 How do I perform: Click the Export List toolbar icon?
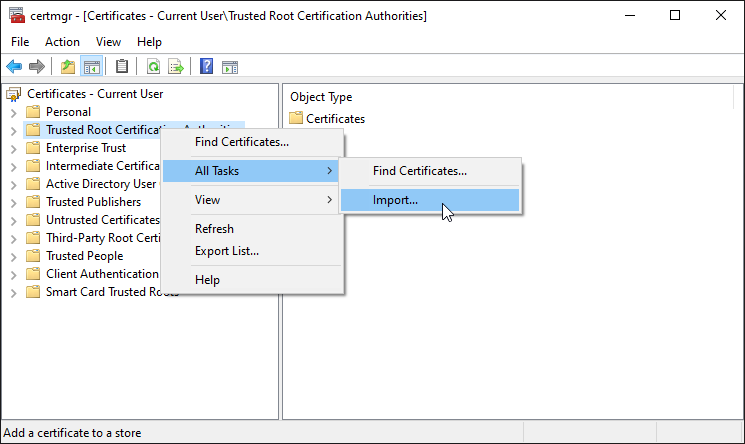176,67
